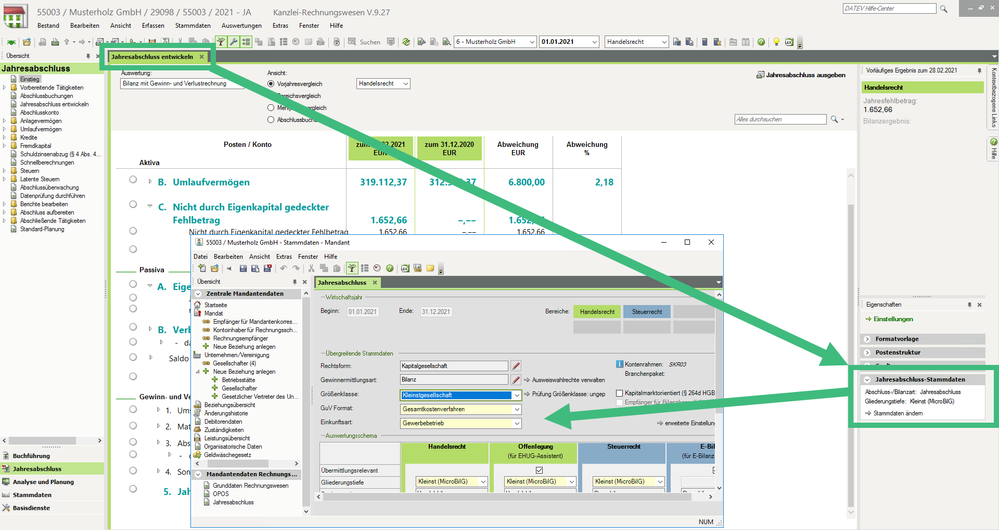Open the Einkunftsart dropdown
This screenshot has height=530, width=999.
pyautogui.click(x=516, y=423)
